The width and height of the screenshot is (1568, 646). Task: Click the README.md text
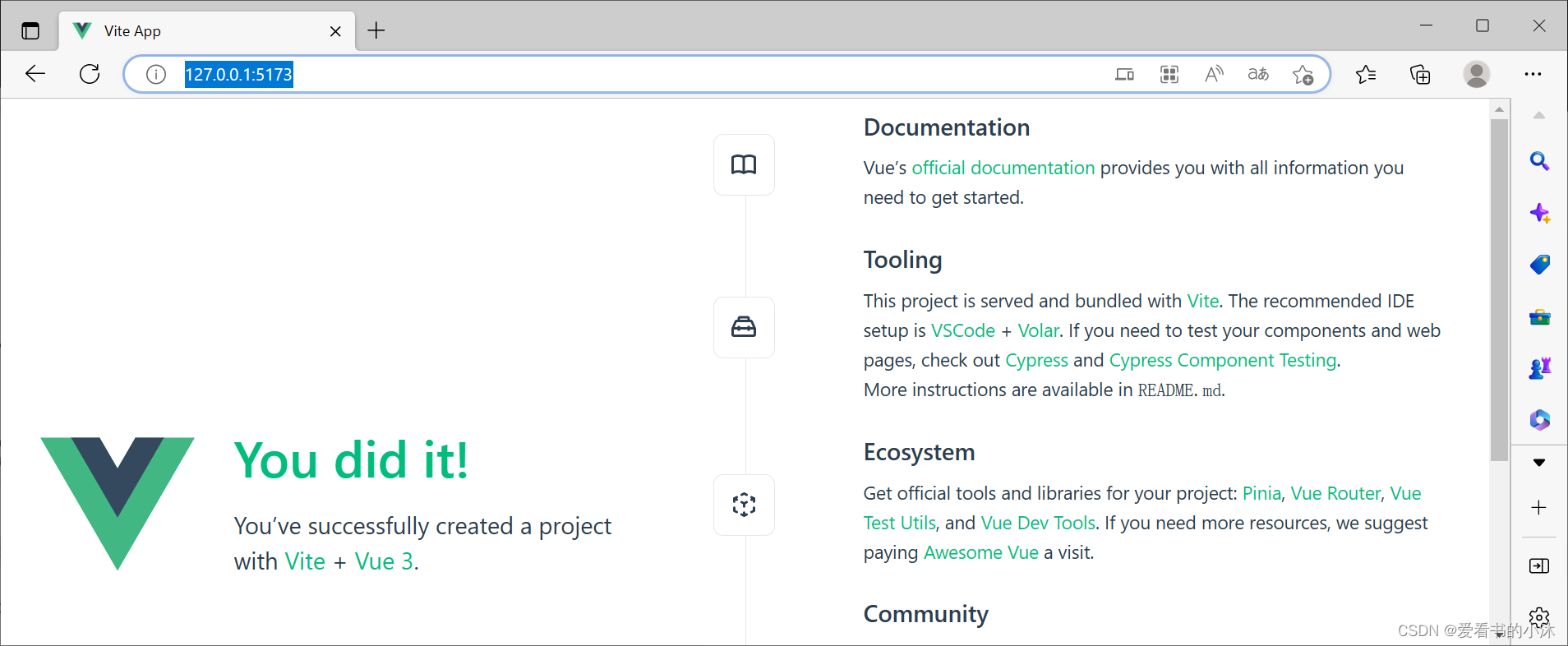click(1179, 390)
